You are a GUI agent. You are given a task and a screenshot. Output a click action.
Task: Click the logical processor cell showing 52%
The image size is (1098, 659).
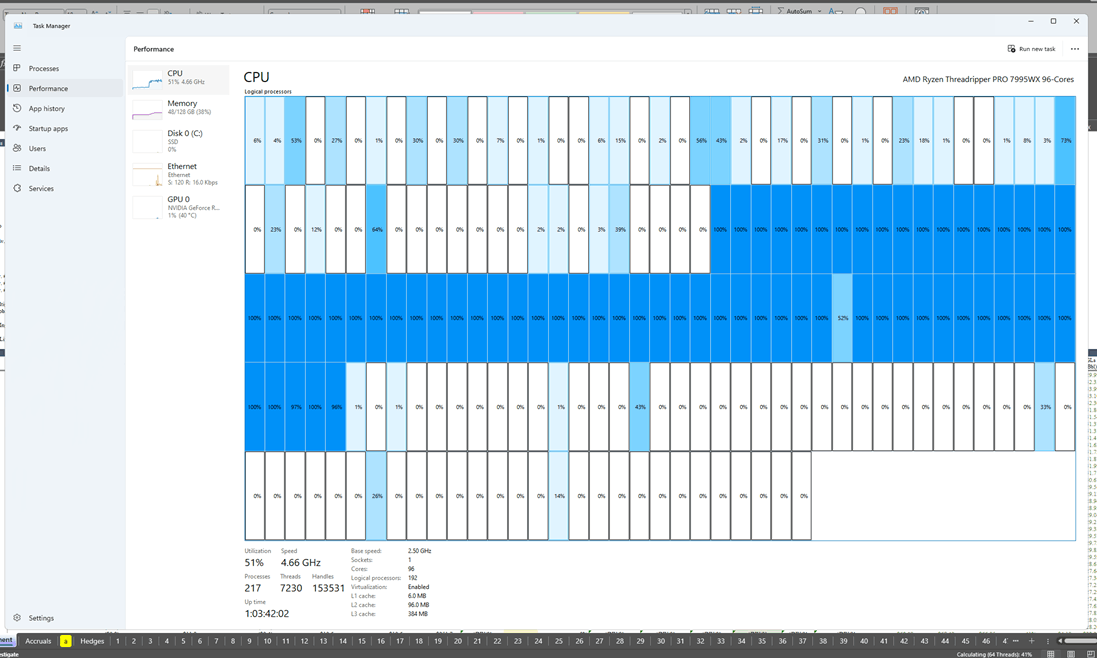842,318
